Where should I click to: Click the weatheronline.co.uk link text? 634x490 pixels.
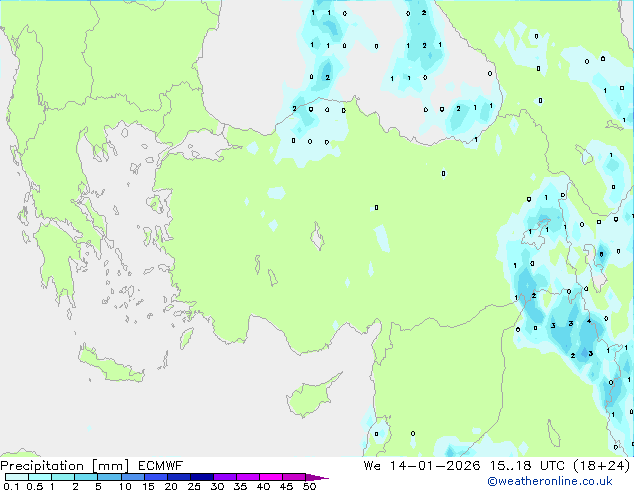(550, 481)
